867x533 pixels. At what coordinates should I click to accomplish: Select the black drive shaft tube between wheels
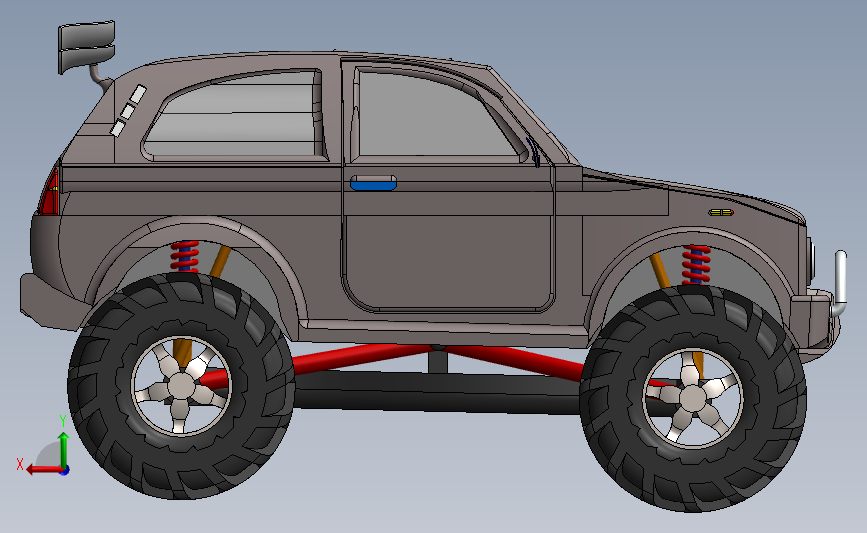click(437, 391)
